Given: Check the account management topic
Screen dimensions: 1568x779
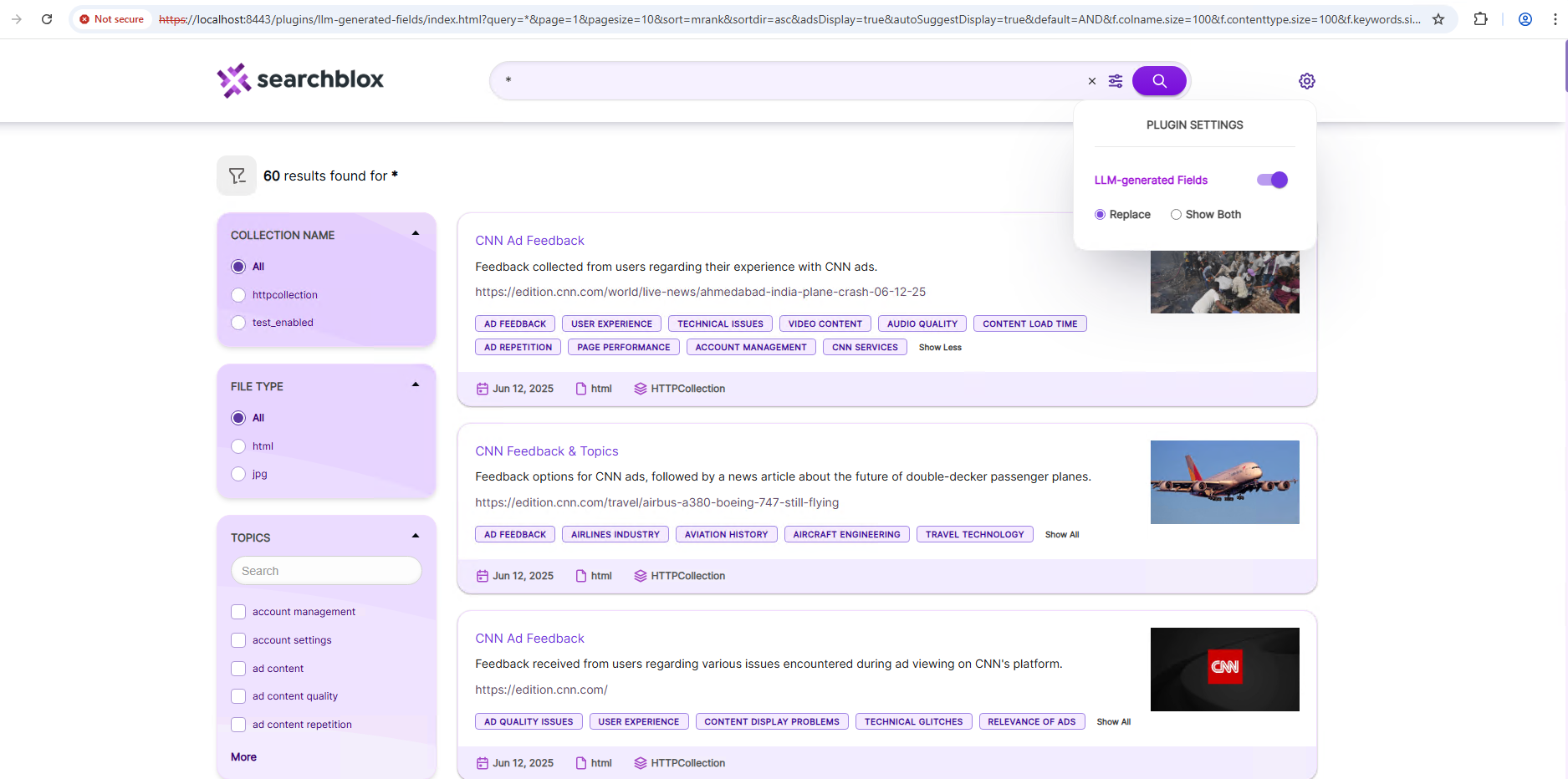Looking at the screenshot, I should click(238, 612).
